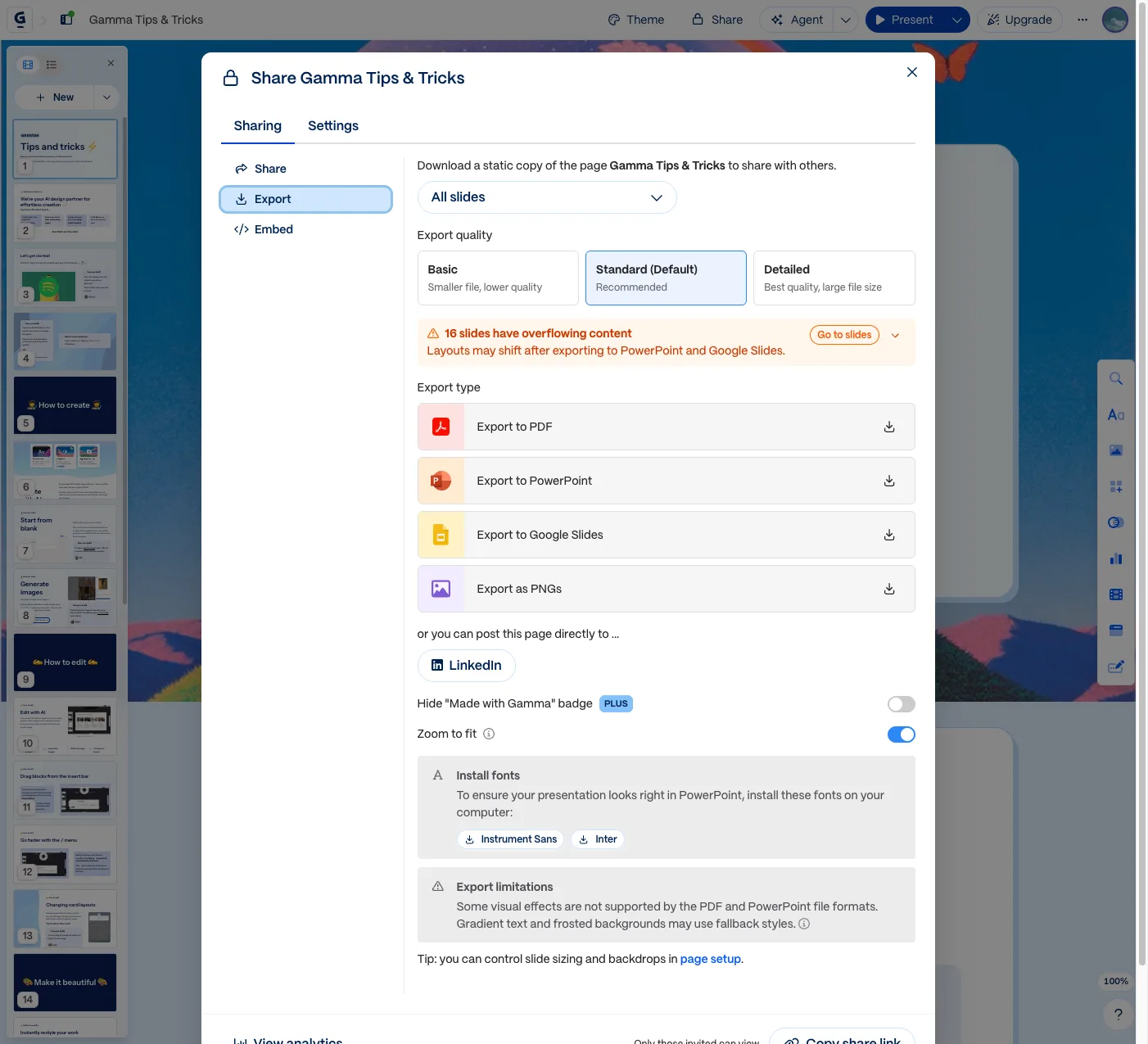This screenshot has width=1148, height=1044.
Task: Open the user avatar menu
Action: tap(1115, 20)
